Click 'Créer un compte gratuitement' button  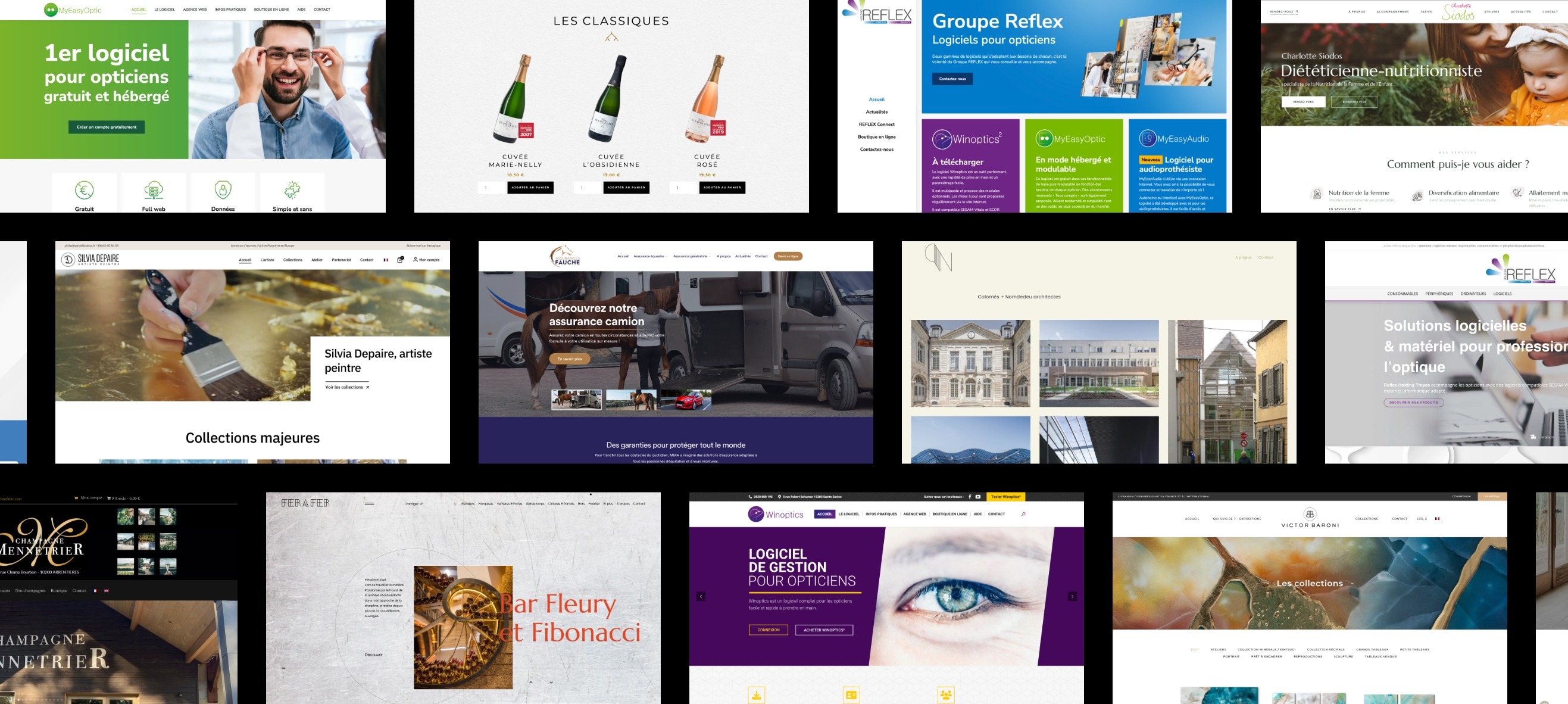click(x=107, y=127)
